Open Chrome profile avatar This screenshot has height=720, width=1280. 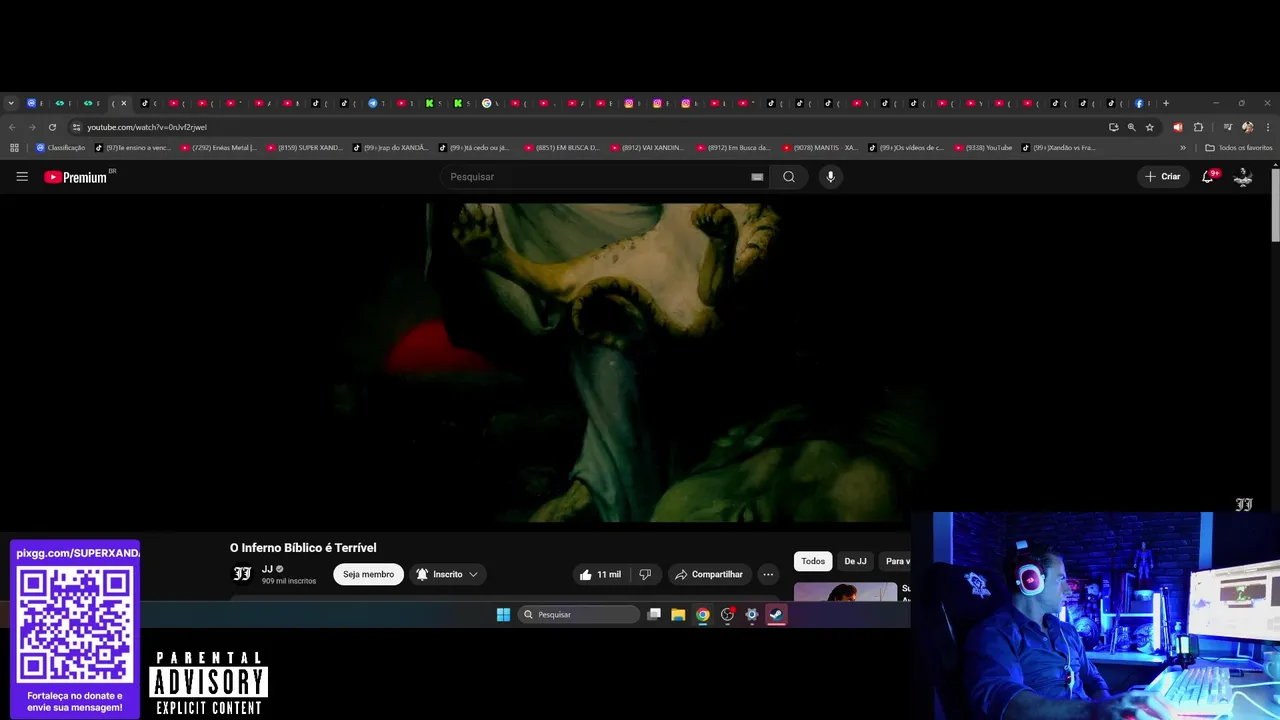click(x=1247, y=127)
